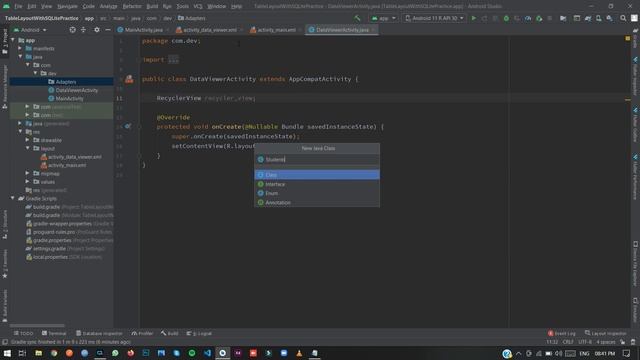Open the Android 11 device selector dropdown
Screen dimensions: 640x360
[434, 18]
